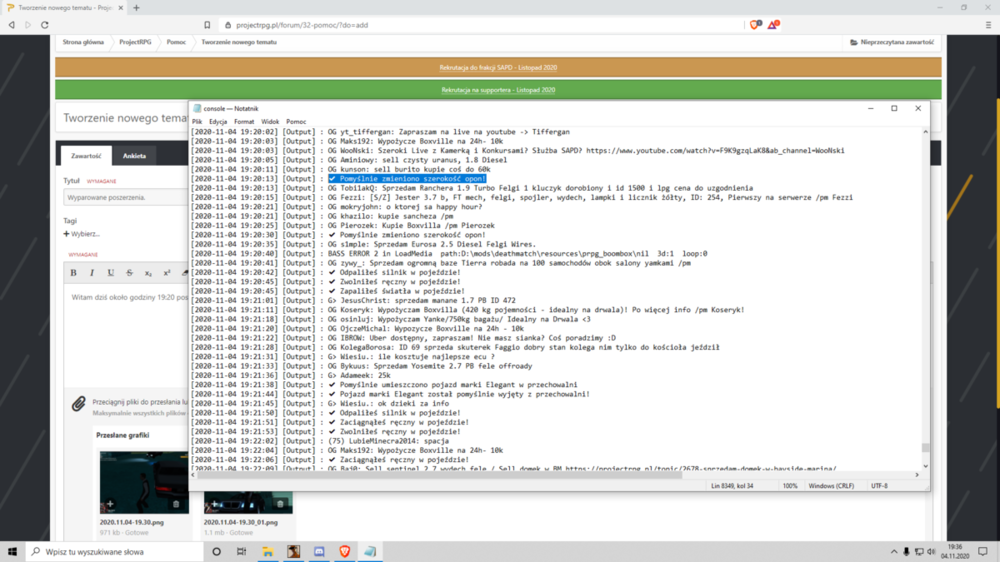Open the browser hamburger menu
Image resolution: width=1000 pixels, height=562 pixels.
pyautogui.click(x=989, y=25)
